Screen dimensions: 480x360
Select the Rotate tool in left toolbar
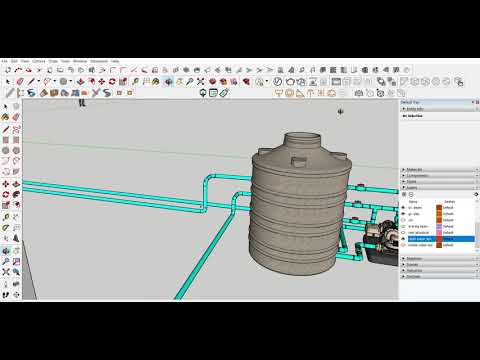pos(5,195)
